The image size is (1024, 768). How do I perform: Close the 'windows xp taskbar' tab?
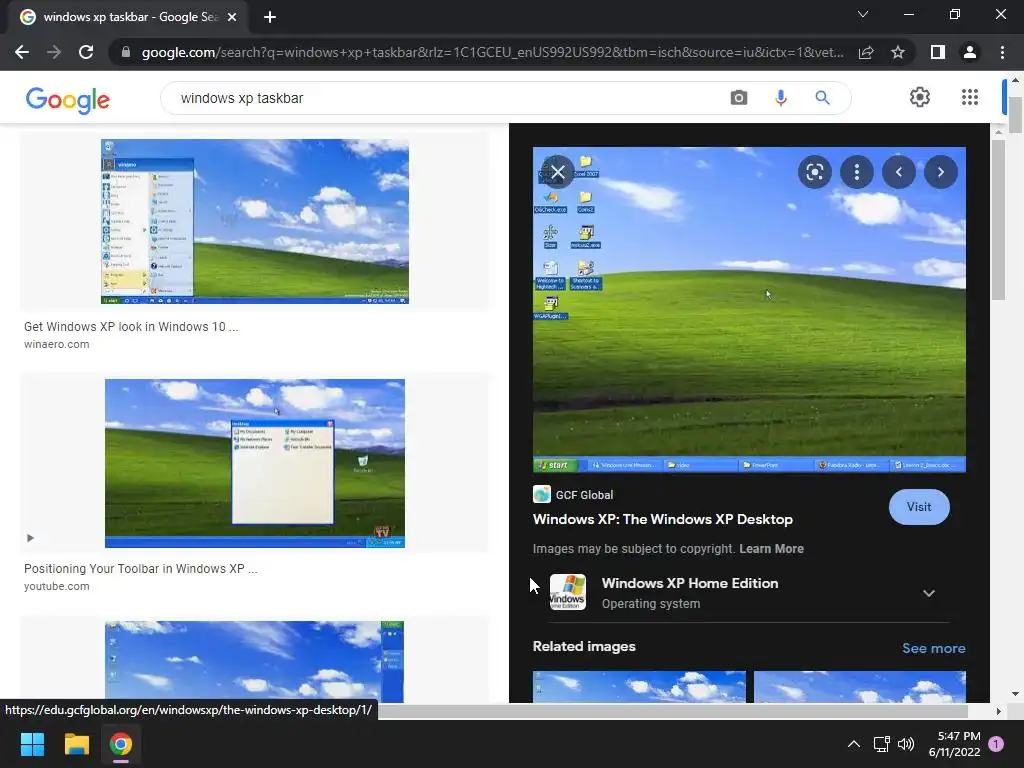tap(232, 17)
